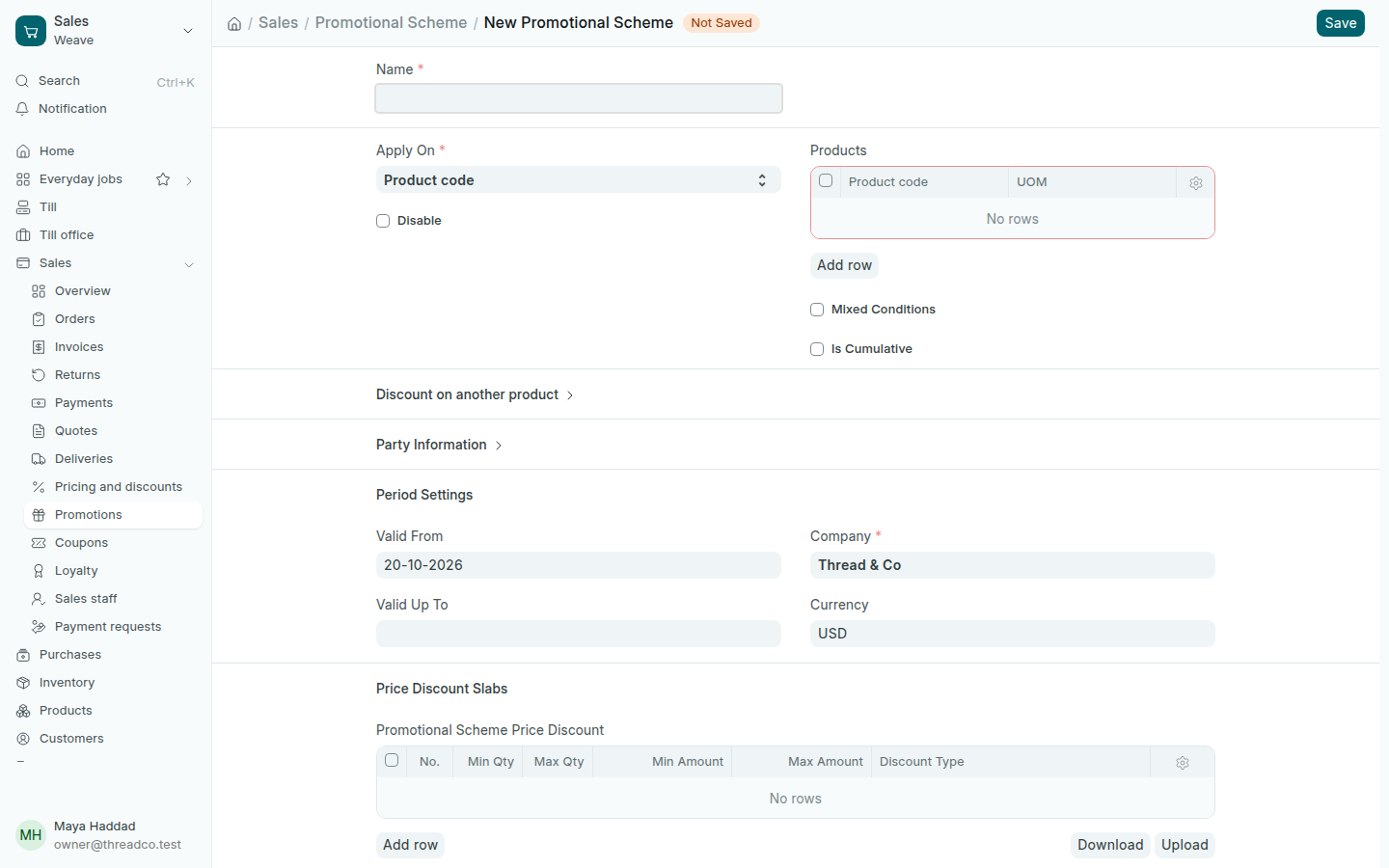Click the Name input field
The image size is (1389, 868).
tap(579, 98)
